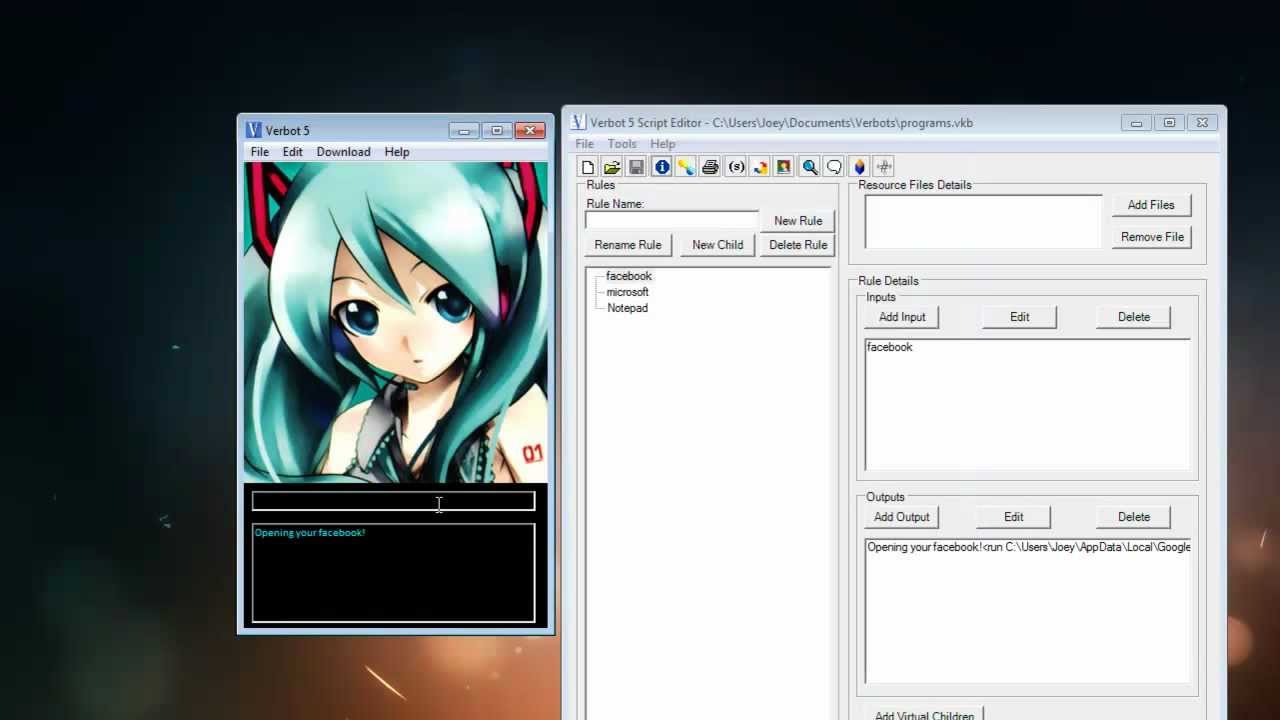This screenshot has width=1280, height=720.
Task: Maximize the Script Editor window
Action: click(x=1169, y=123)
